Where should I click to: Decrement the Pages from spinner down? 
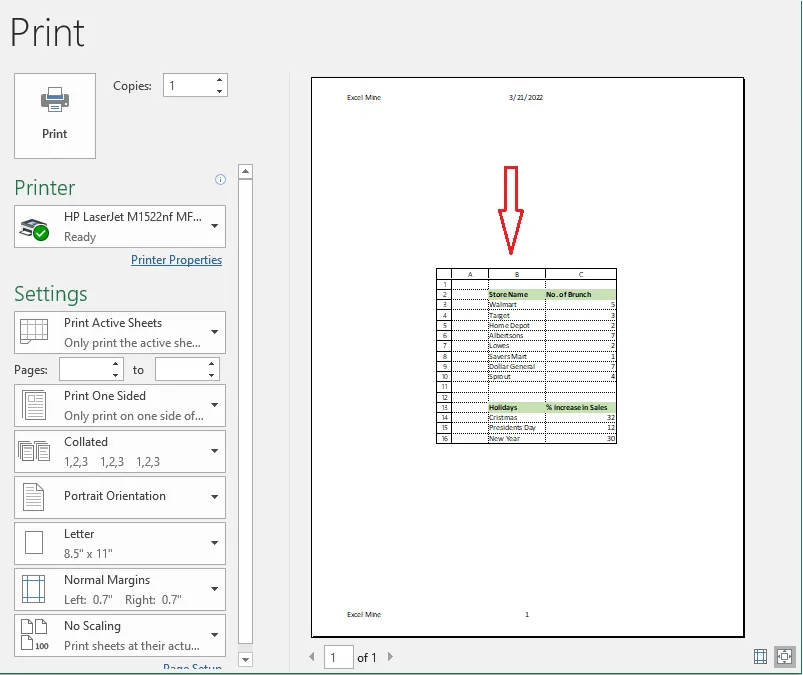pos(116,375)
